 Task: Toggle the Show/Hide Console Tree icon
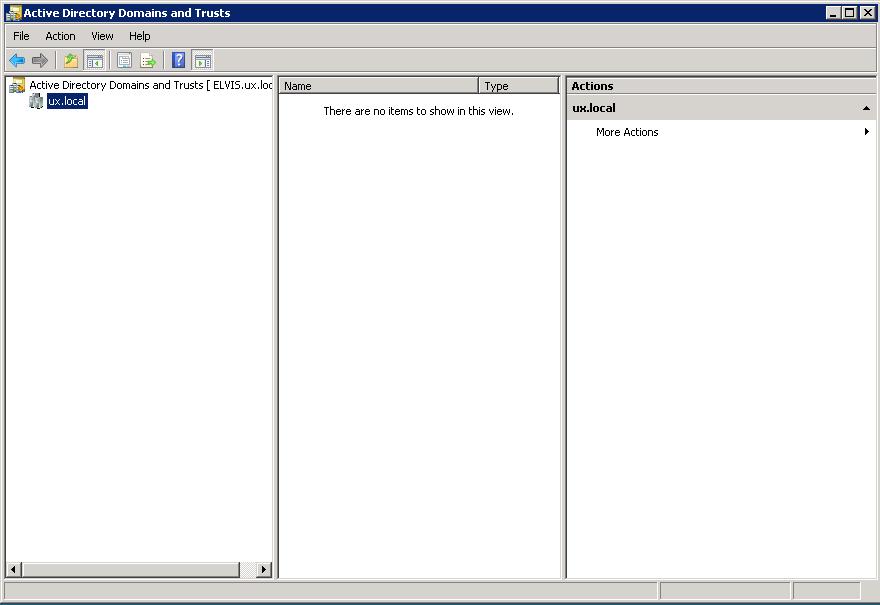(x=94, y=61)
